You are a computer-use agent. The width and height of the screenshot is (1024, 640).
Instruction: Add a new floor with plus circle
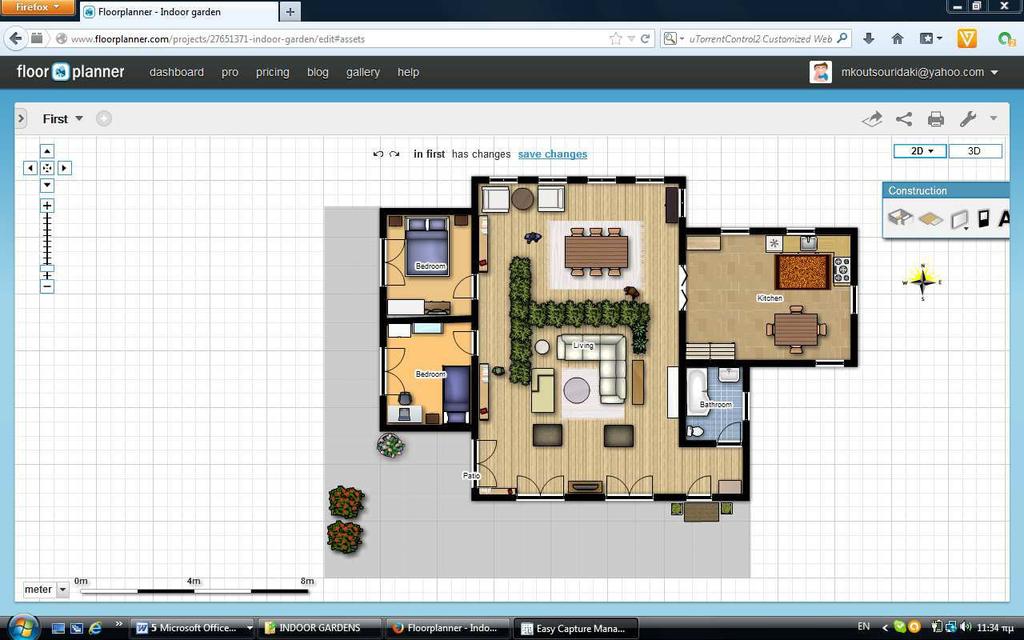click(104, 119)
